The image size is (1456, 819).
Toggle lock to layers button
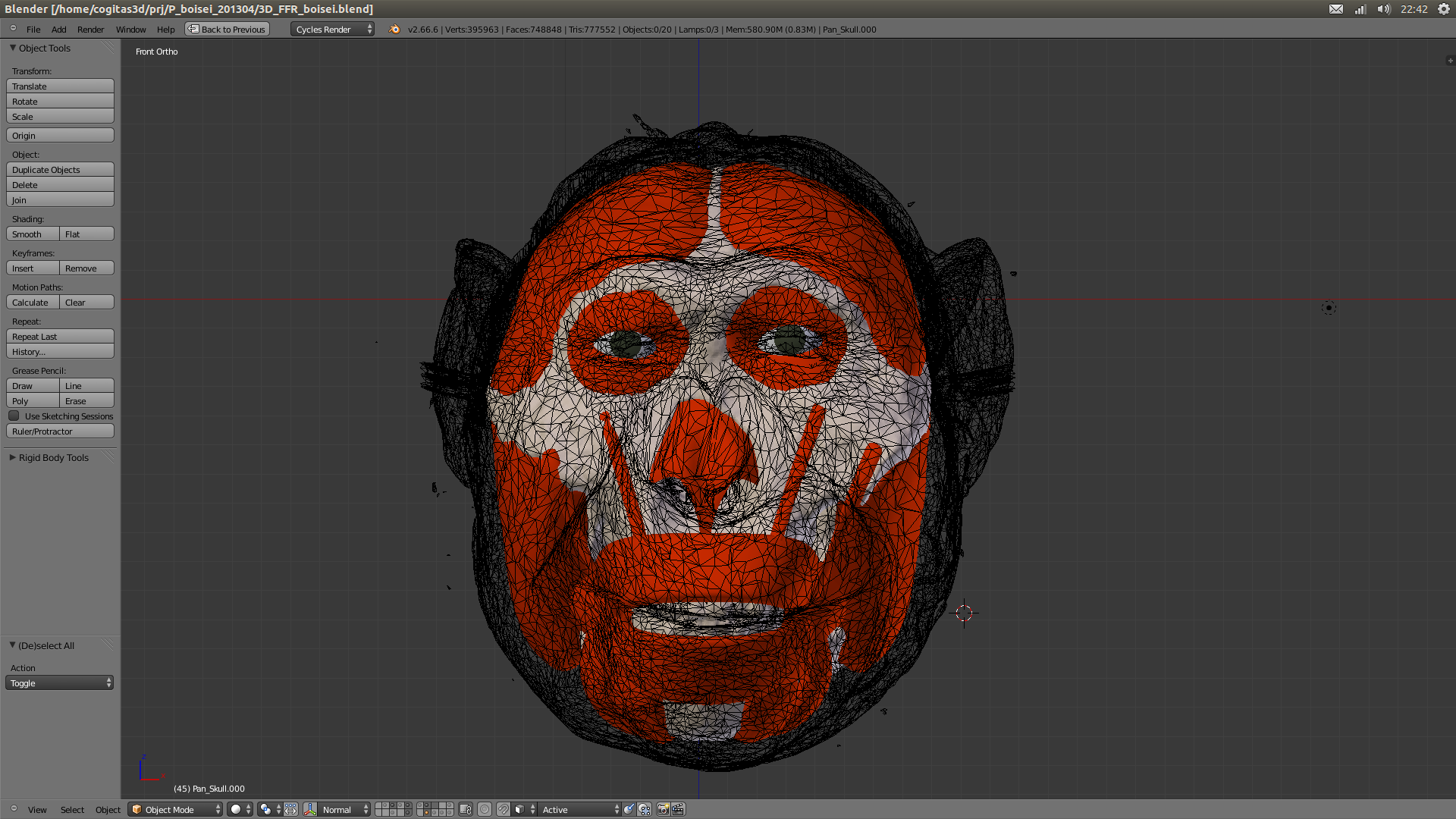466,809
